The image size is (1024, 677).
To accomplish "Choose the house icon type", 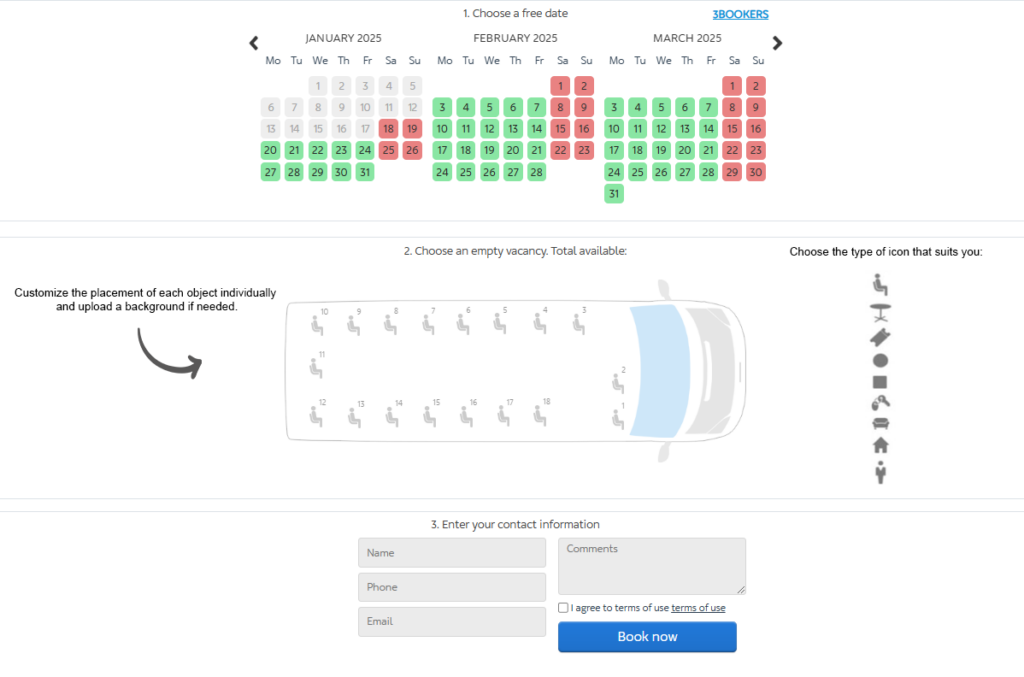I will tap(880, 446).
